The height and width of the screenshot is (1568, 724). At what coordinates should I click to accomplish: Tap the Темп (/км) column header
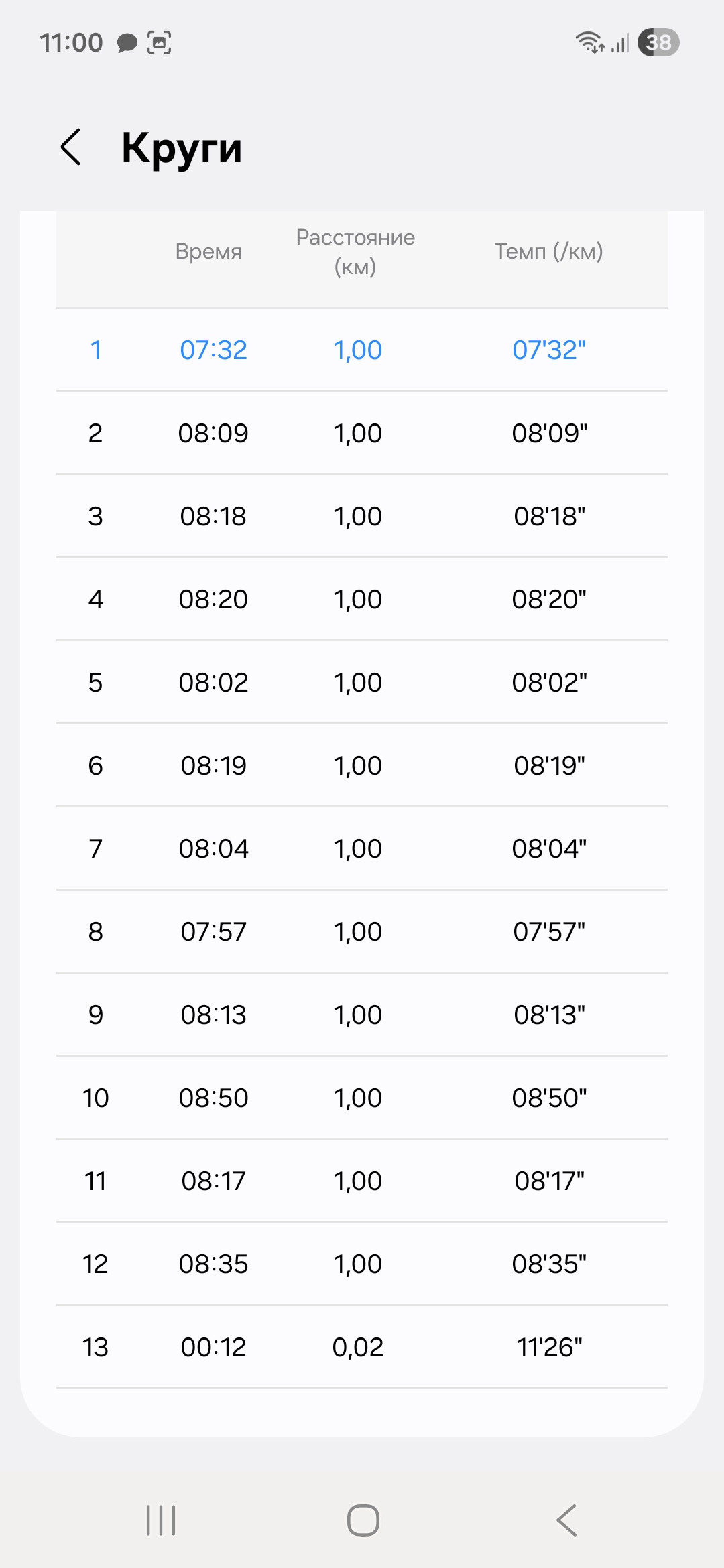pyautogui.click(x=549, y=251)
